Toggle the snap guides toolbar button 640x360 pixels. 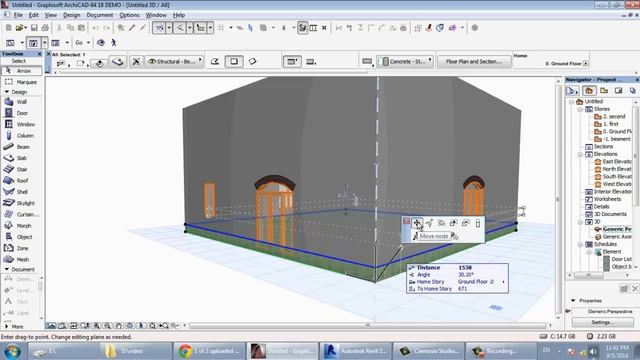[x=180, y=28]
